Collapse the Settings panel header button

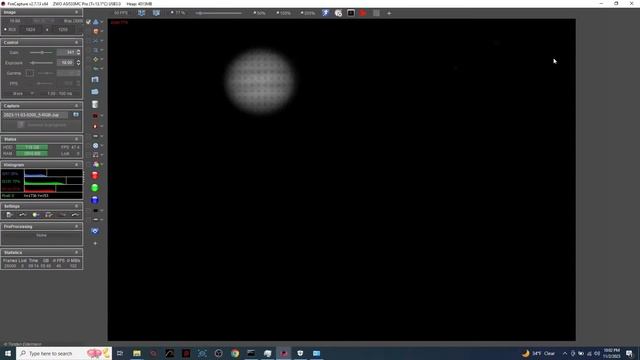coord(76,206)
